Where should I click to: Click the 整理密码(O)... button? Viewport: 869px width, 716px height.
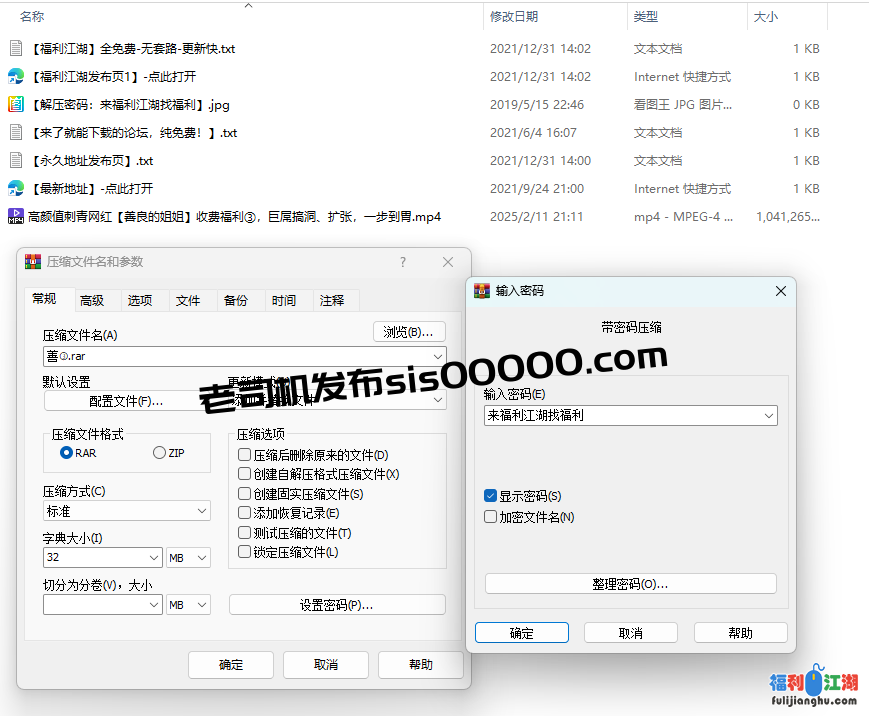click(x=630, y=584)
